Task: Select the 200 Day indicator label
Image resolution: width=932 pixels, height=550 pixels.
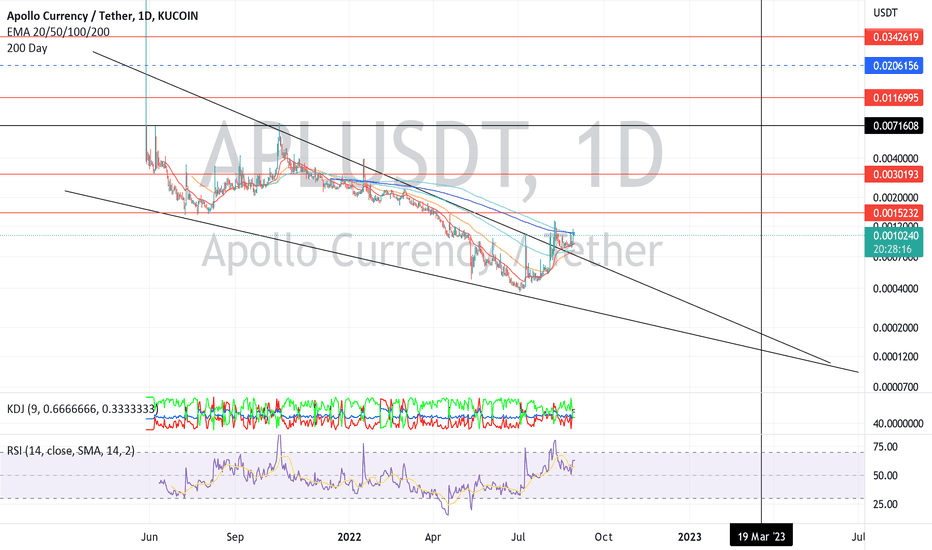Action: 27,48
